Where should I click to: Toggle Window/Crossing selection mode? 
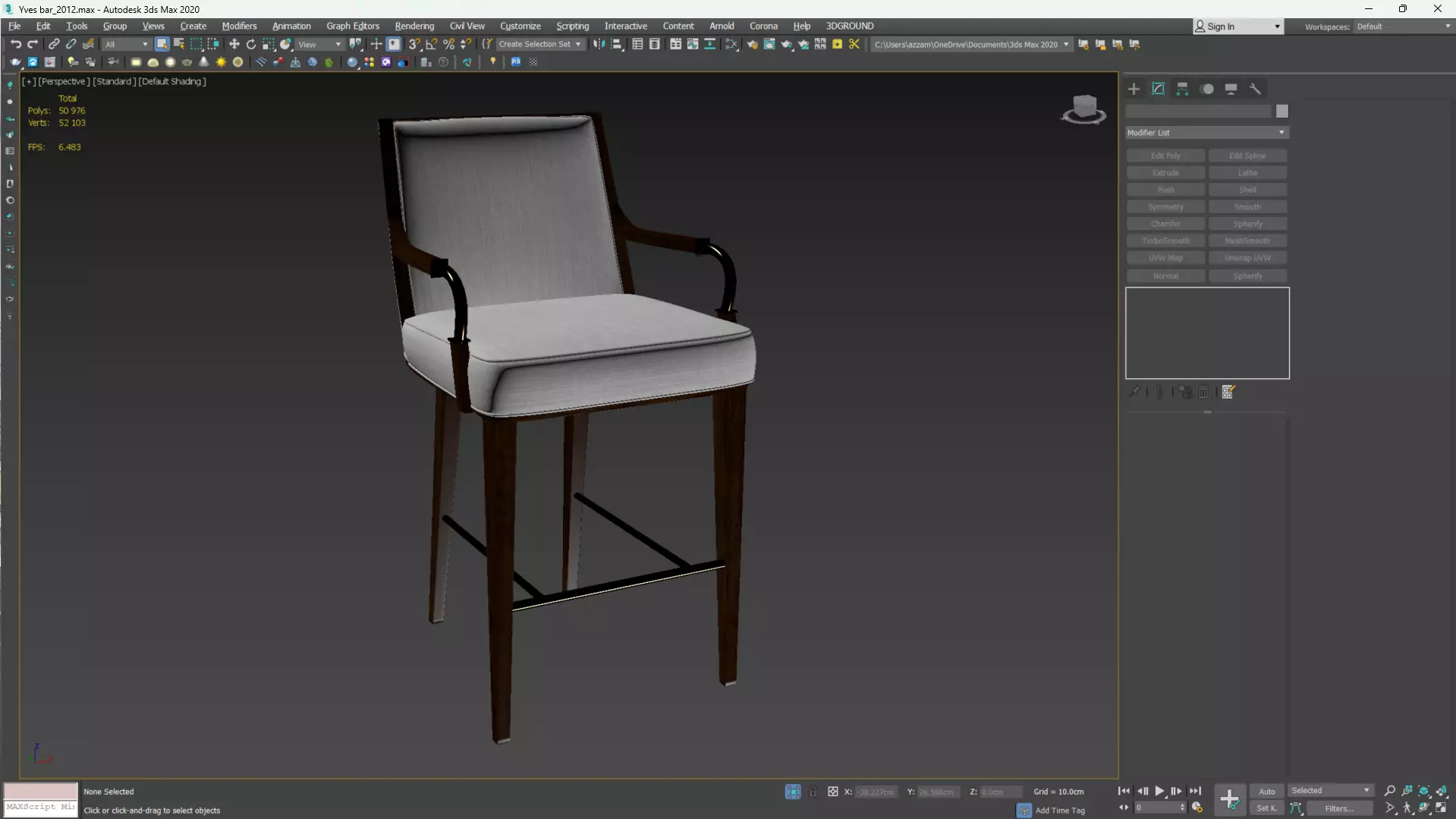pos(213,44)
